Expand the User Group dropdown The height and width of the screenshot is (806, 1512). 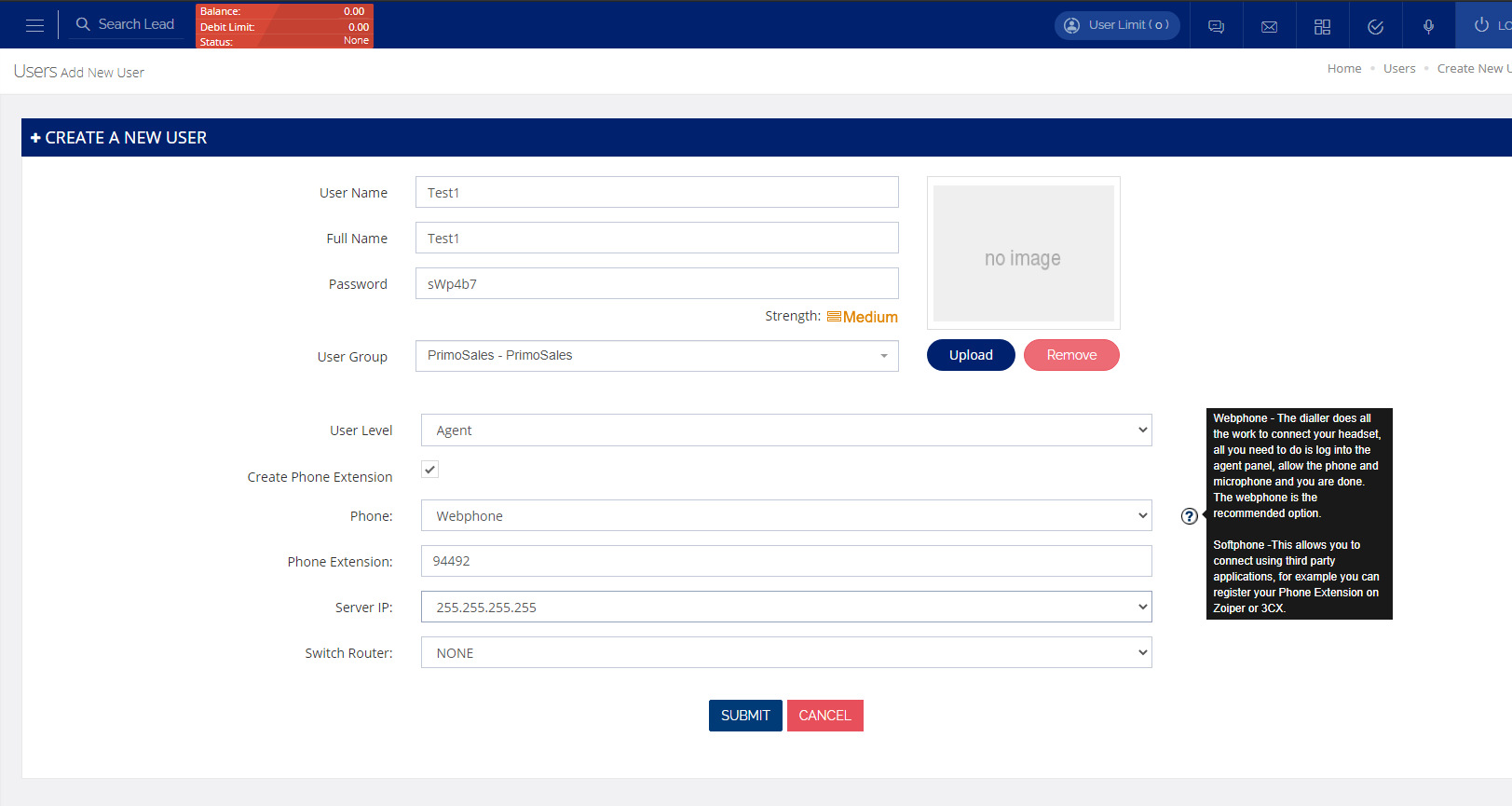(x=656, y=356)
